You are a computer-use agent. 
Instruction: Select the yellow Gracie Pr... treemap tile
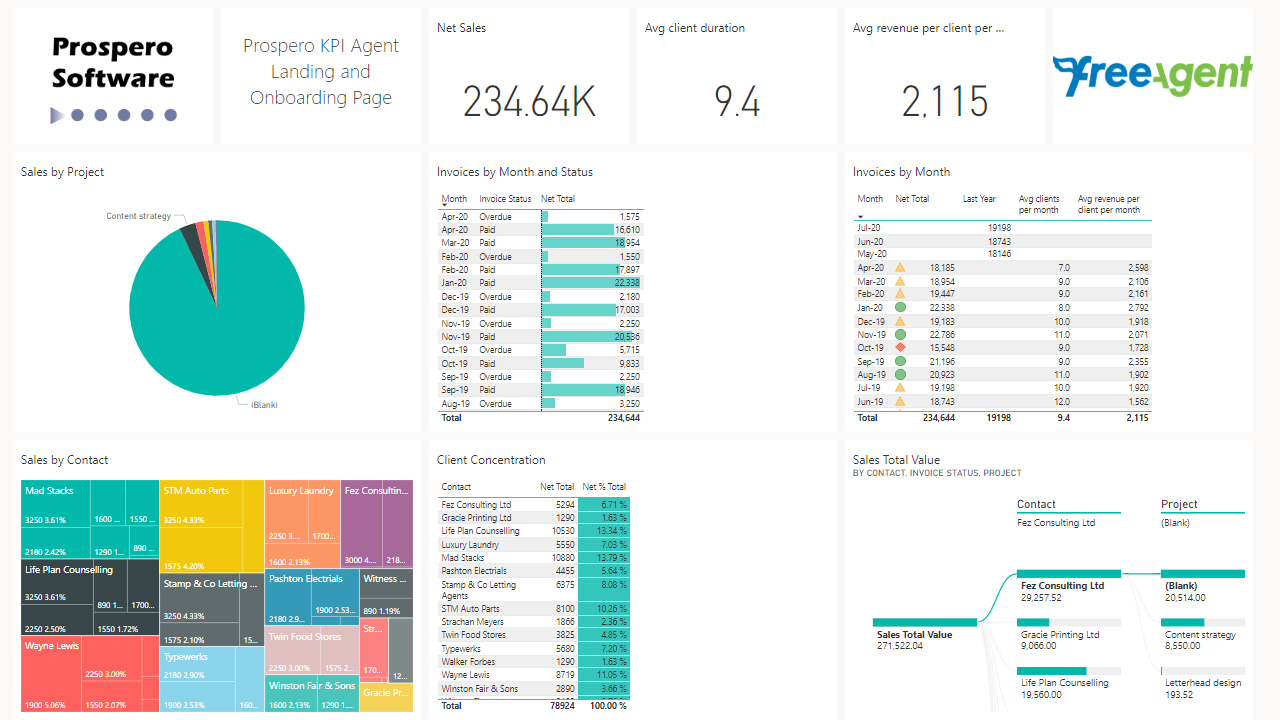click(386, 697)
